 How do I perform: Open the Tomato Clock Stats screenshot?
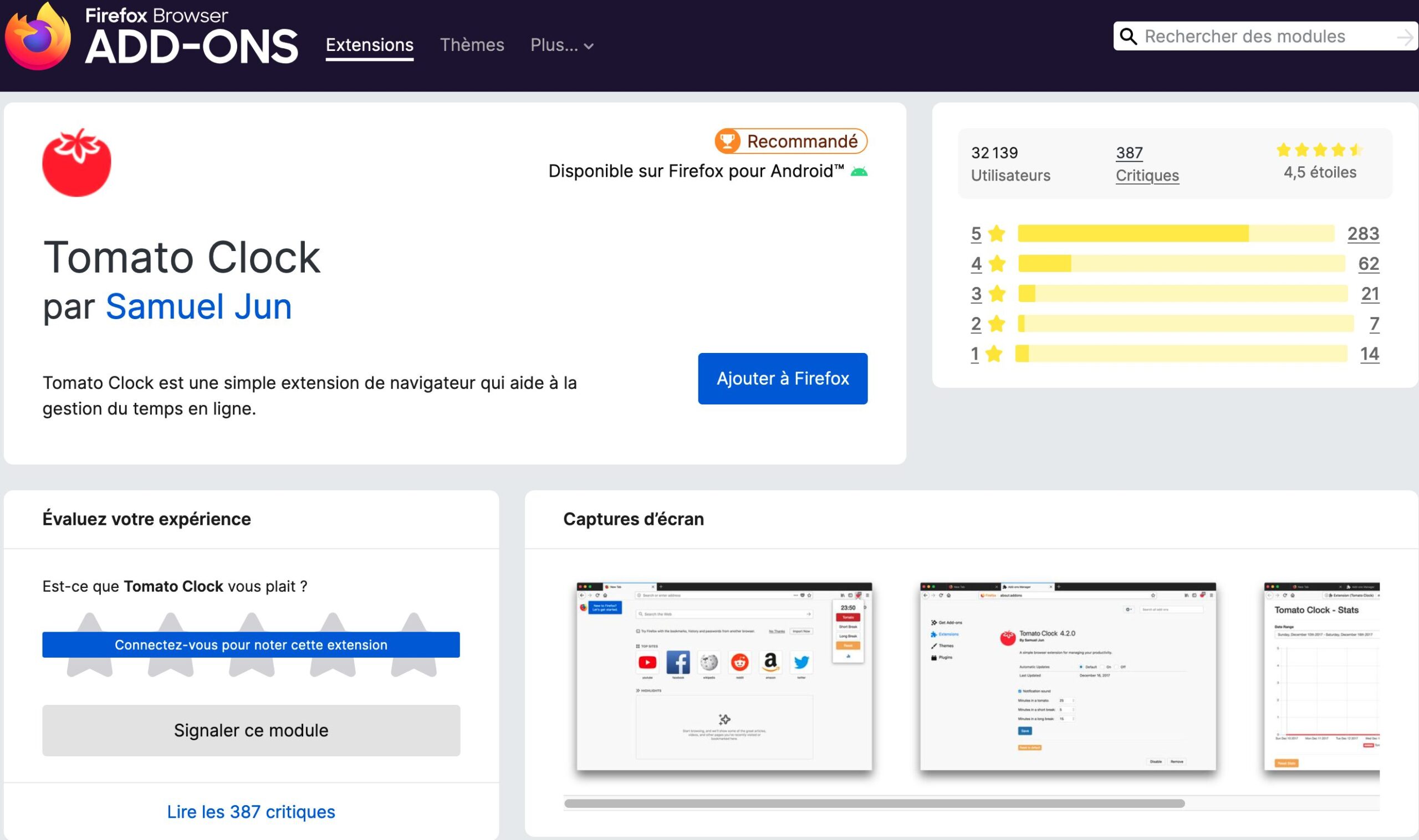[1321, 677]
